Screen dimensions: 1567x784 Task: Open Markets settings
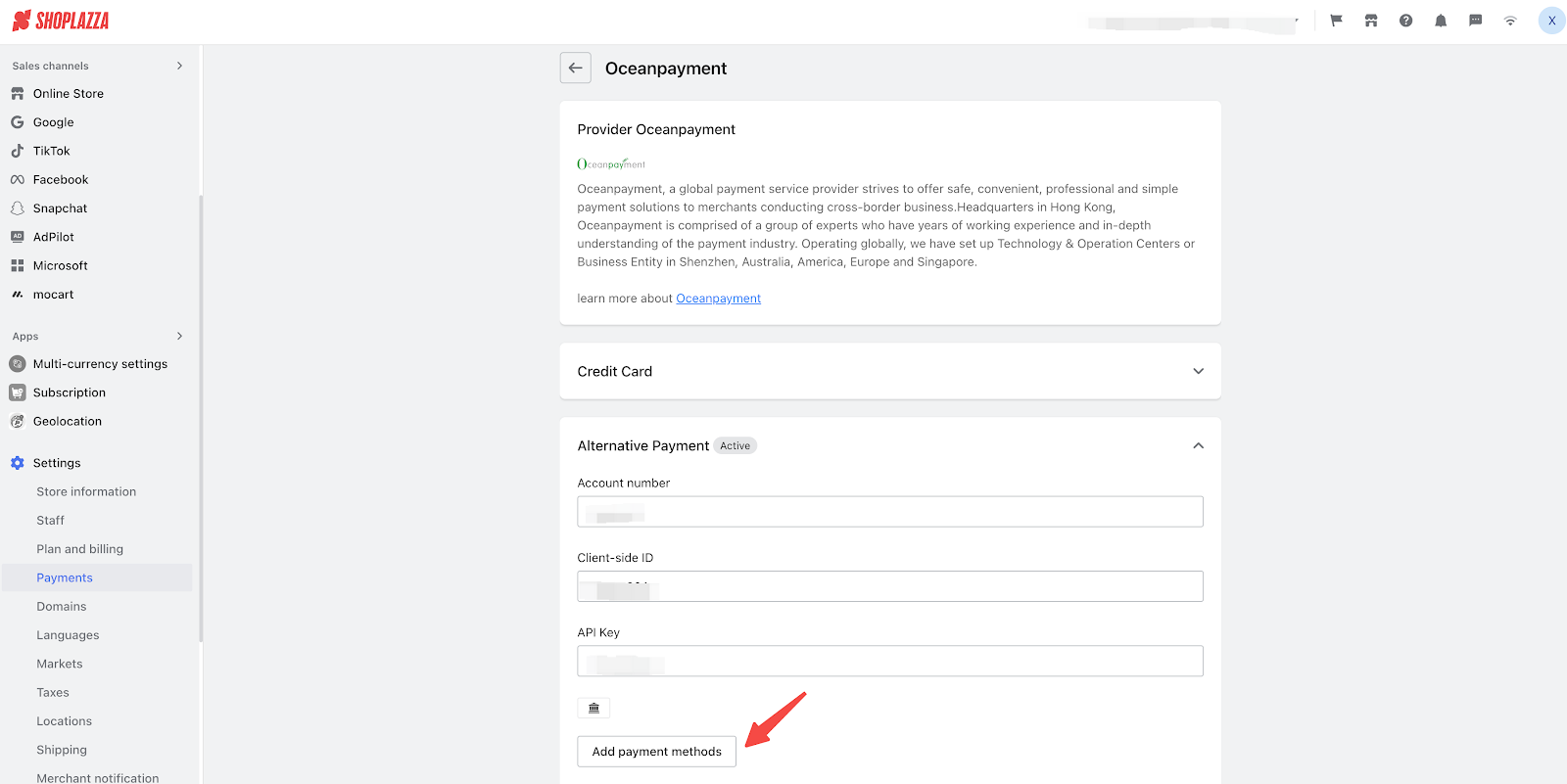pos(60,664)
